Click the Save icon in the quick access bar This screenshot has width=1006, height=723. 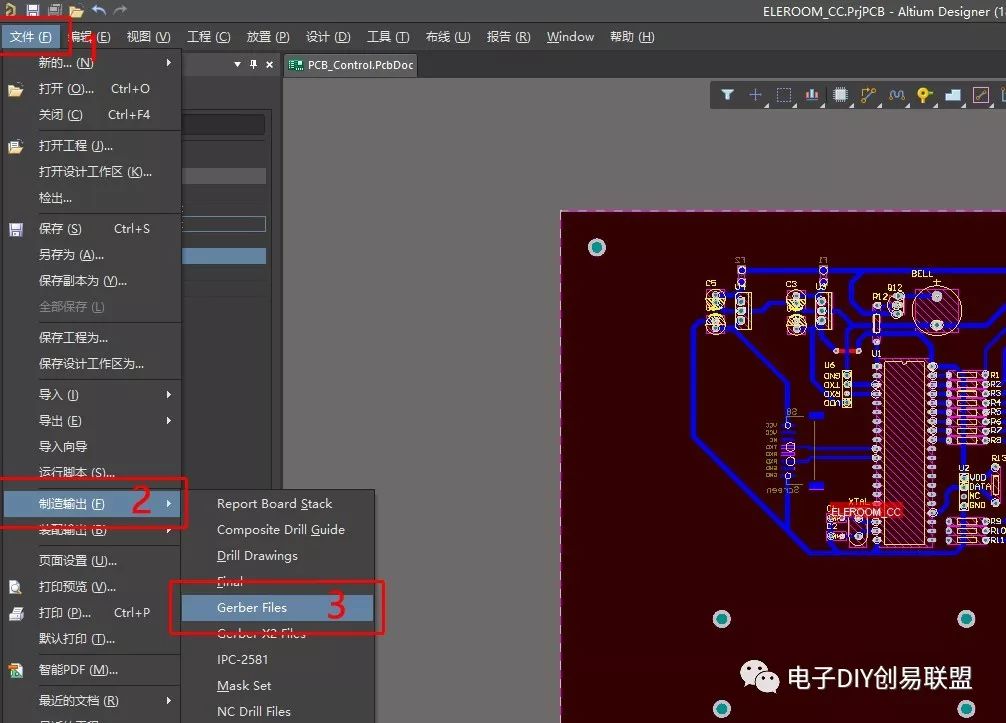point(33,10)
